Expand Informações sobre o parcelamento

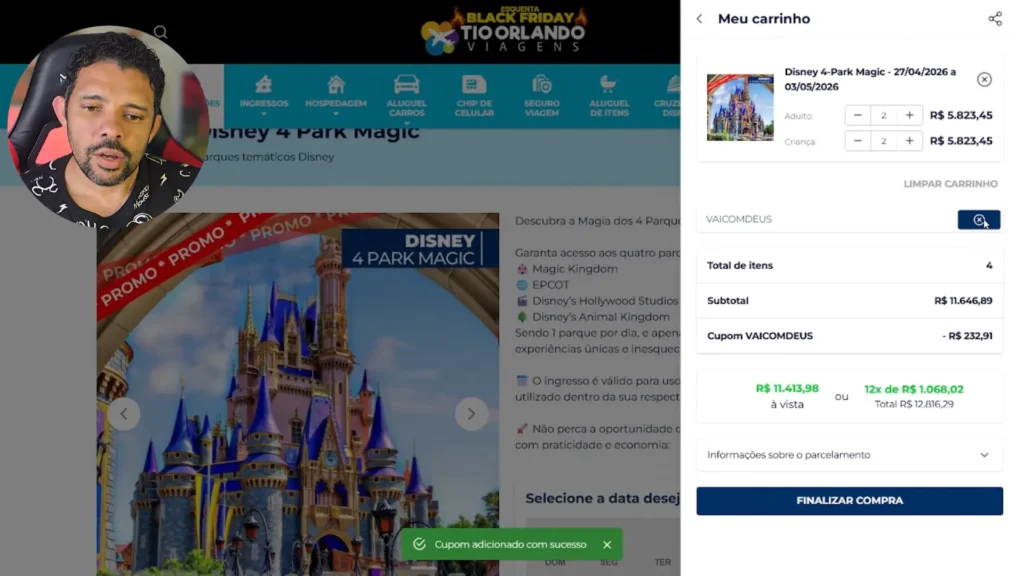click(849, 455)
